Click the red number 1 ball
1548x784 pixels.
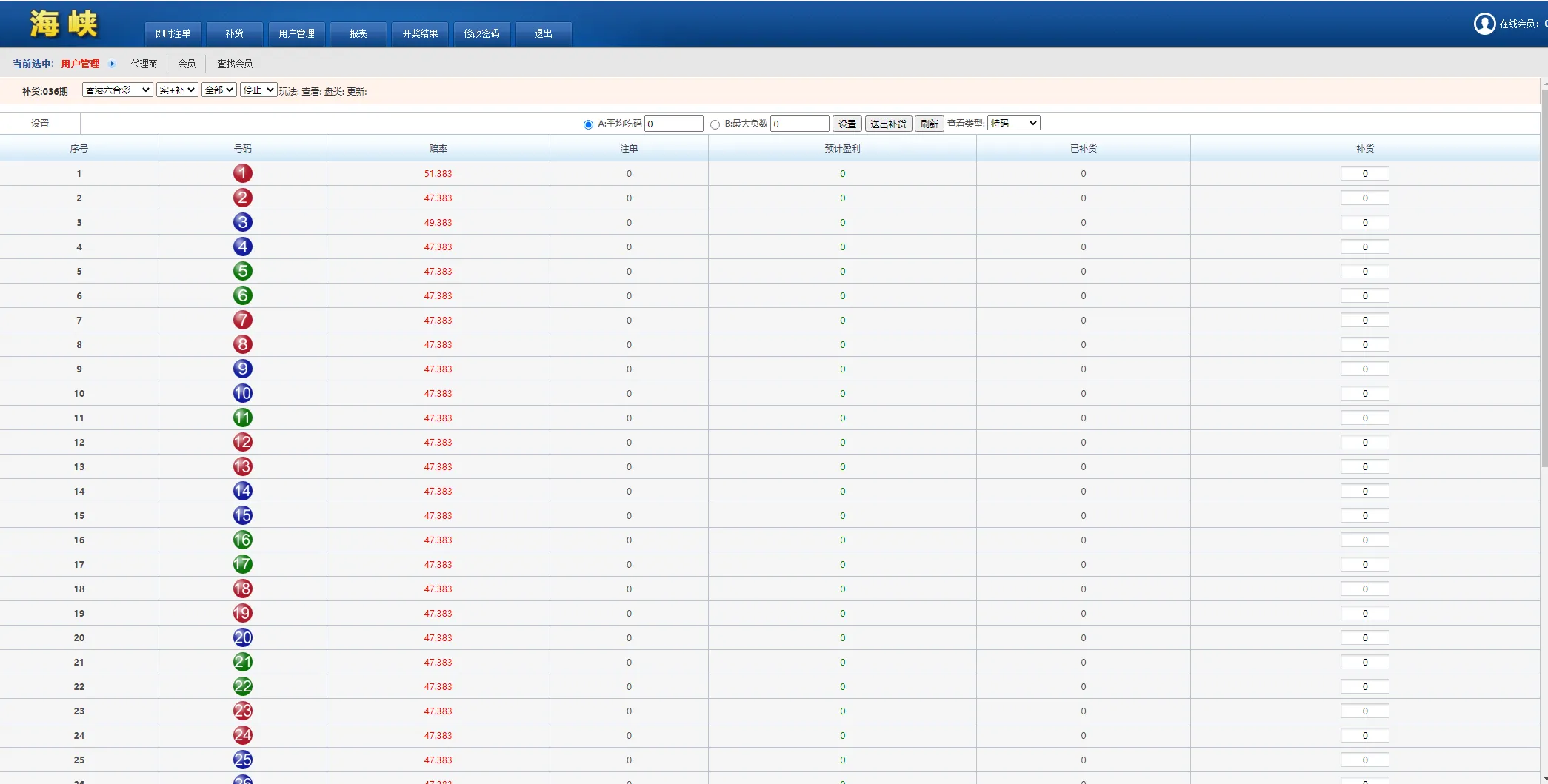coord(242,173)
